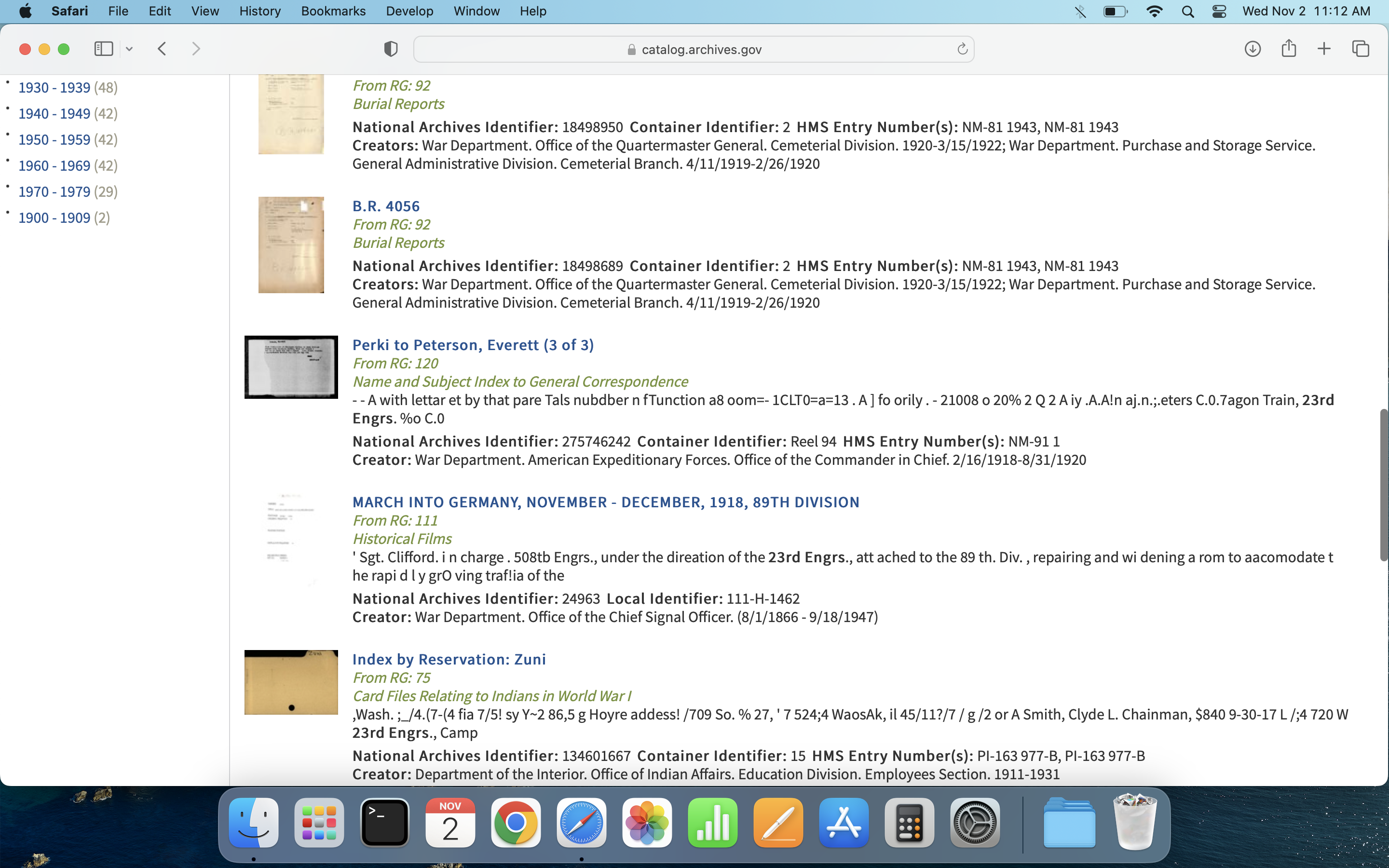This screenshot has height=868, width=1389.
Task: Go back to previous page
Action: pyautogui.click(x=163, y=49)
